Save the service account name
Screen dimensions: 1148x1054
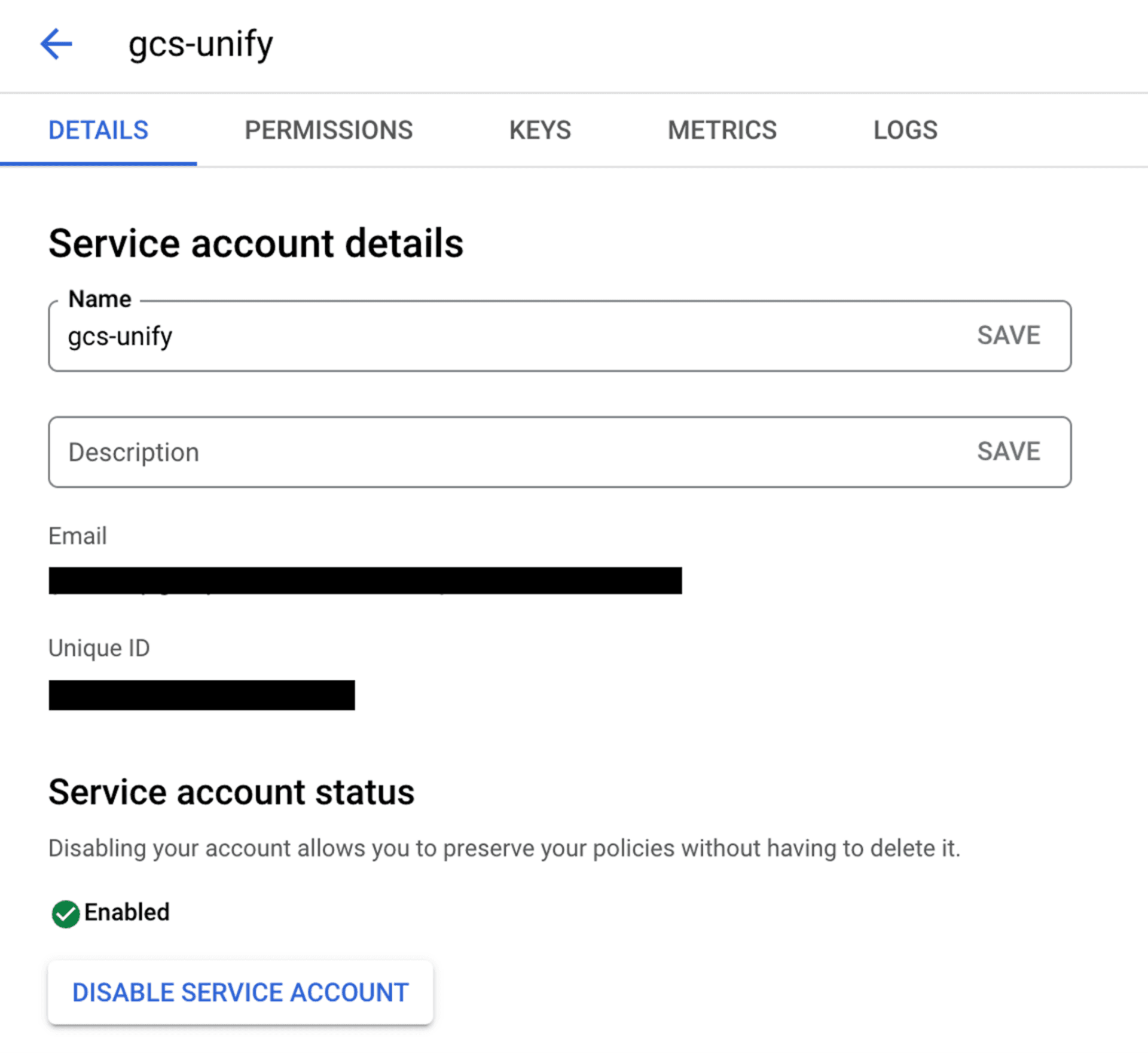(1008, 335)
